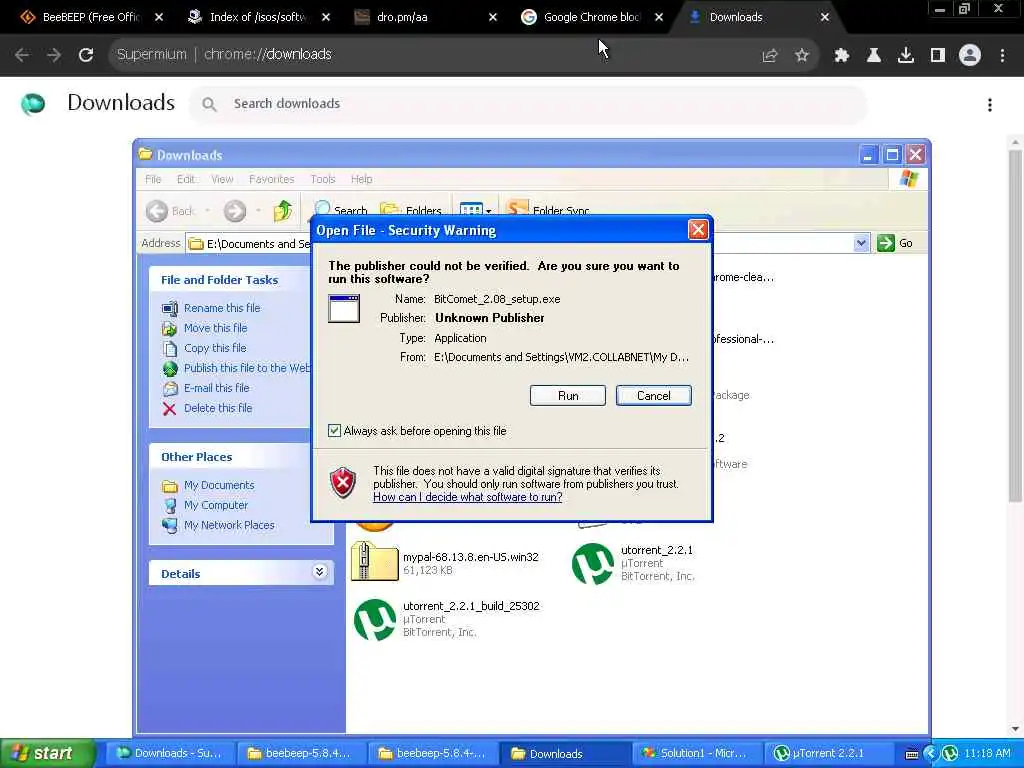Toggle Always ask before opening this file
Screen dimensions: 1024x768
(334, 430)
